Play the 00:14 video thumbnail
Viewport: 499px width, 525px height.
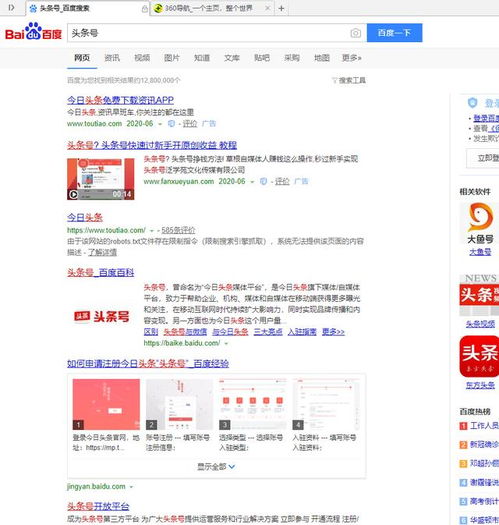(x=100, y=179)
